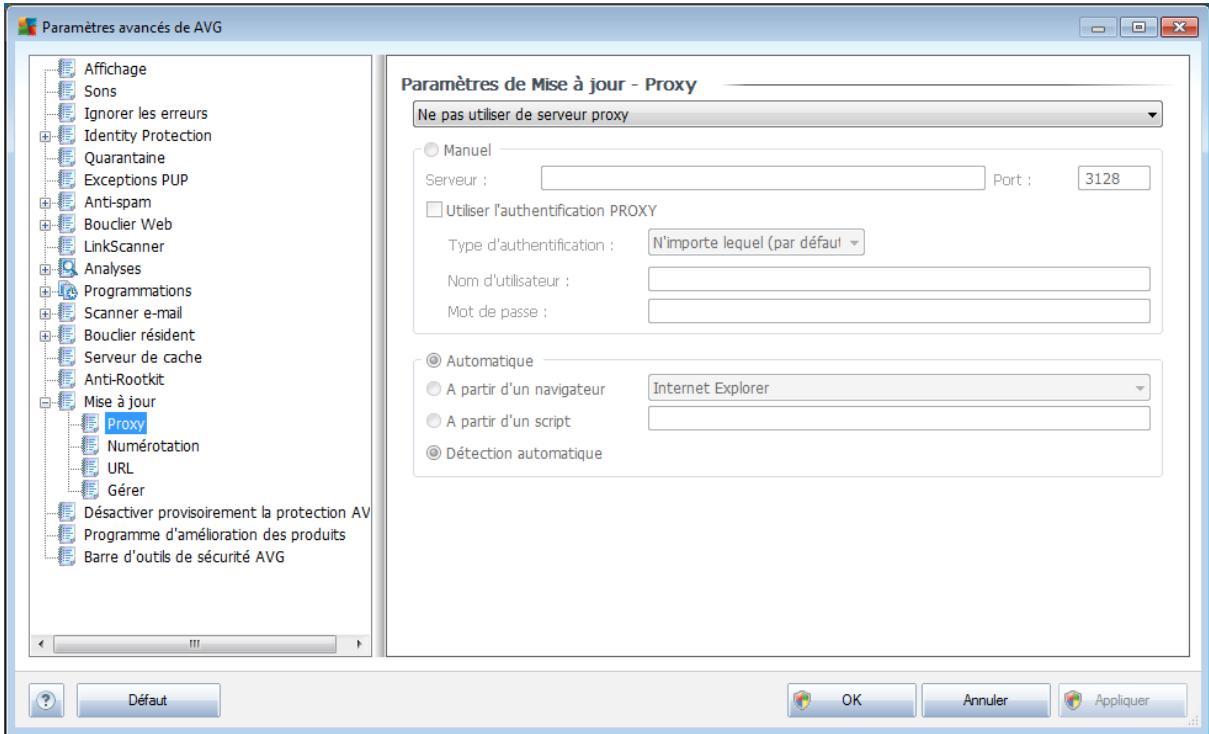Screen dimensions: 1209x734
Task: Click the Port field showing 3128
Action: 1114,178
